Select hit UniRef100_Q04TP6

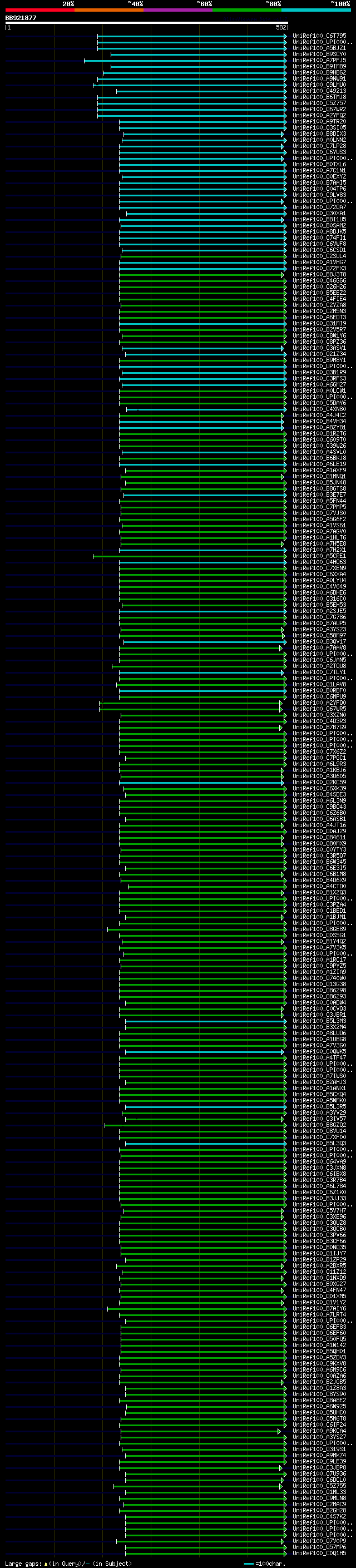(x=319, y=189)
